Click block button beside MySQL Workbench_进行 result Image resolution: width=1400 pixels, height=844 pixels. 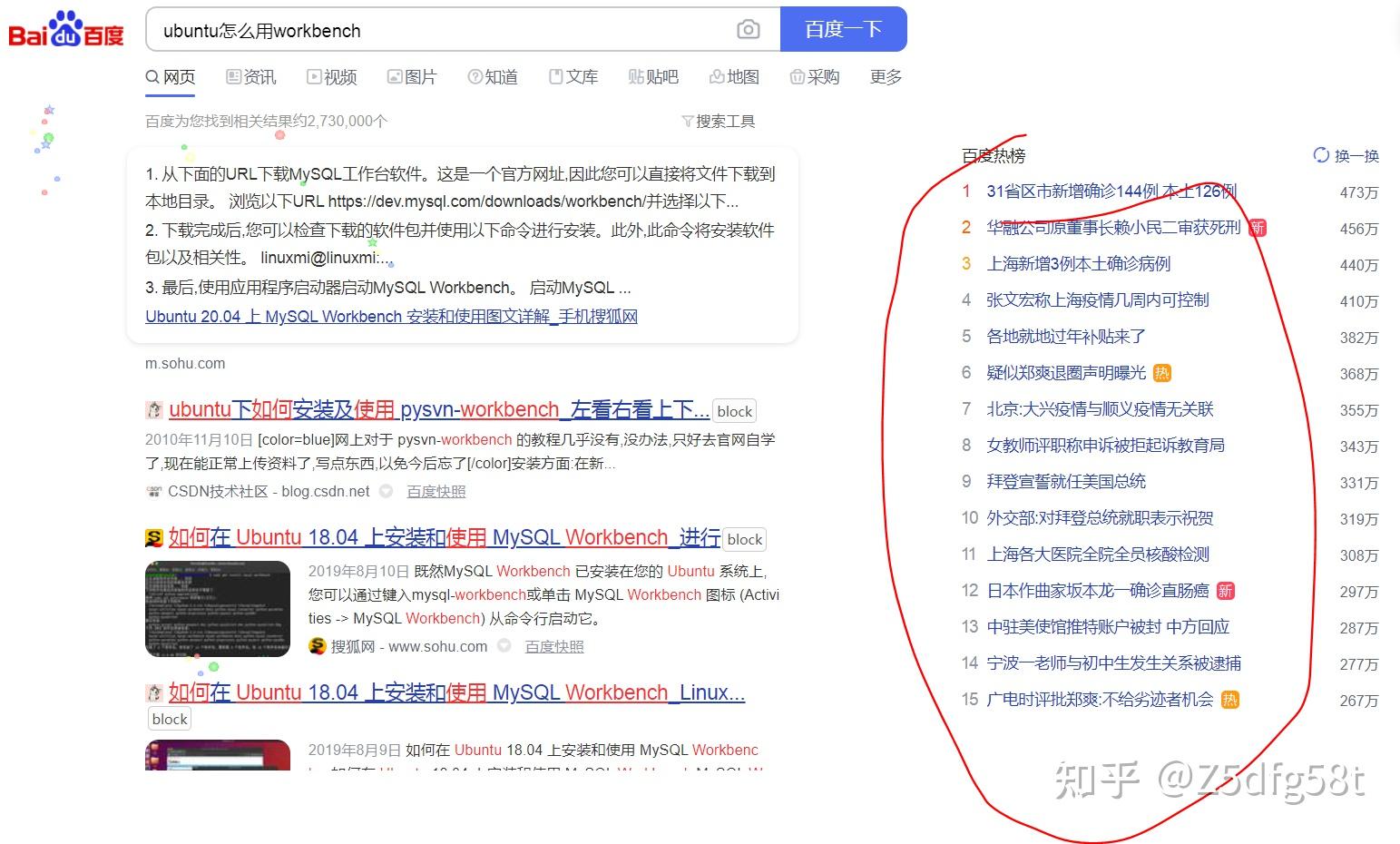744,539
